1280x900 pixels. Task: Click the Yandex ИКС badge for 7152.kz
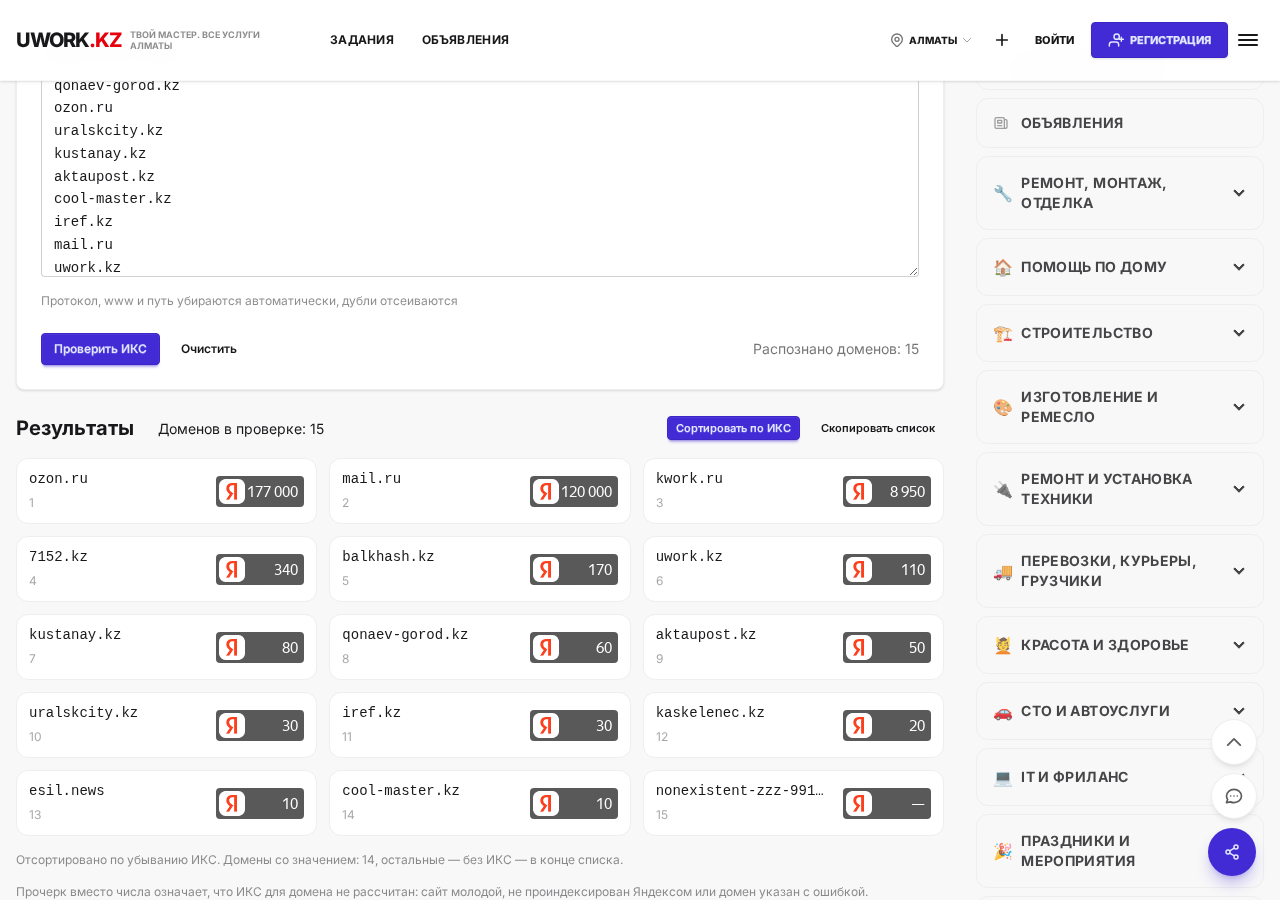[260, 569]
